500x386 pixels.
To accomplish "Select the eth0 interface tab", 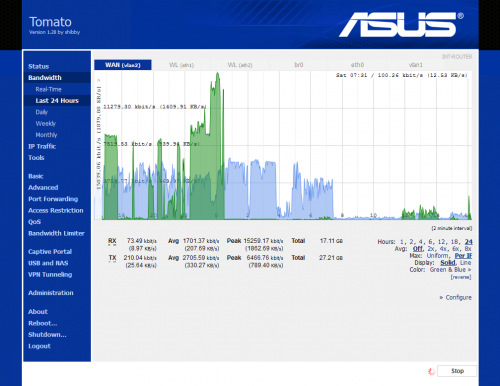I will coord(357,65).
